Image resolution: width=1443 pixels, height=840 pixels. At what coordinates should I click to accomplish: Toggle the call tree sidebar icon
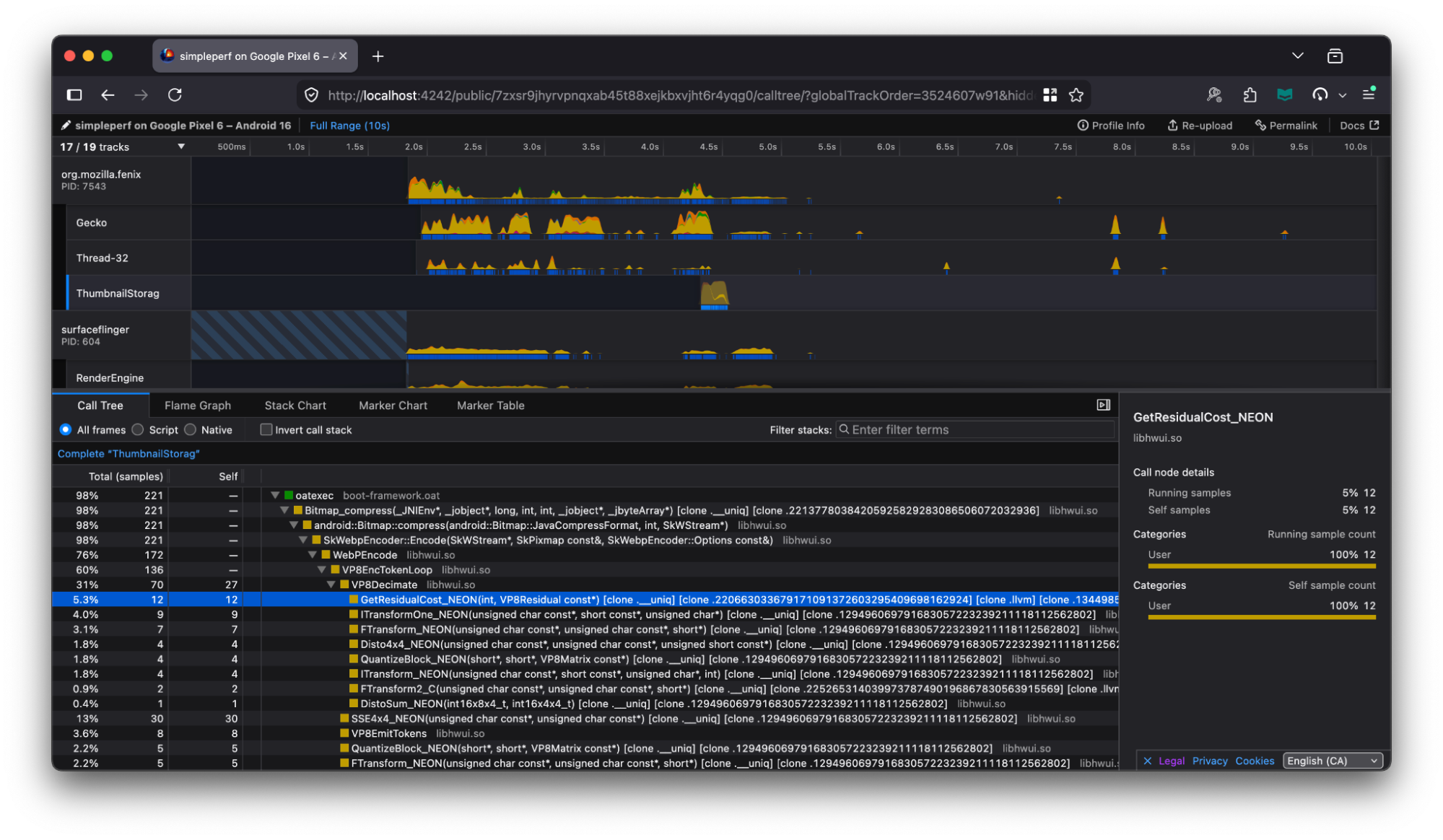(1103, 405)
